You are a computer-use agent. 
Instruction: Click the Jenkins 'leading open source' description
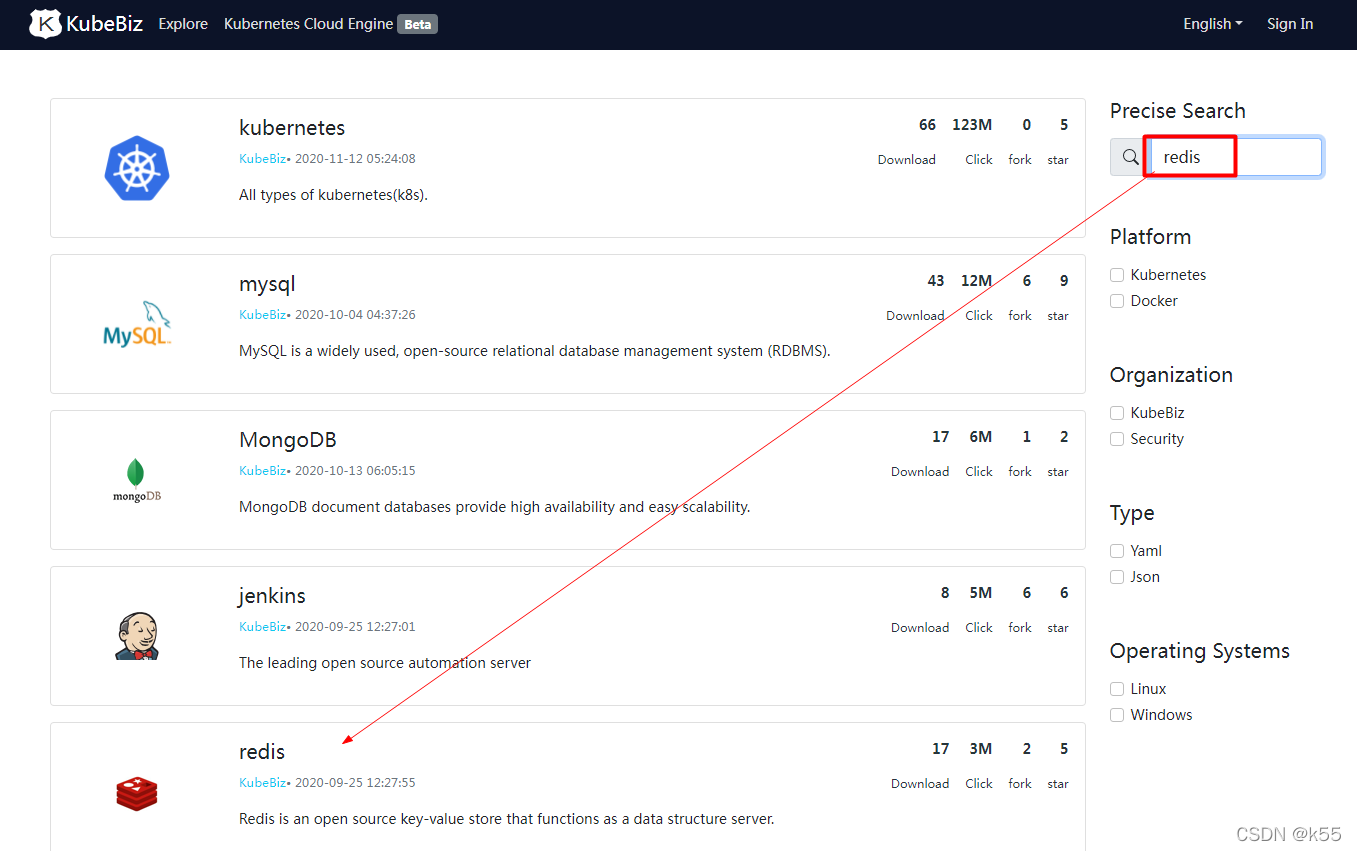[385, 663]
